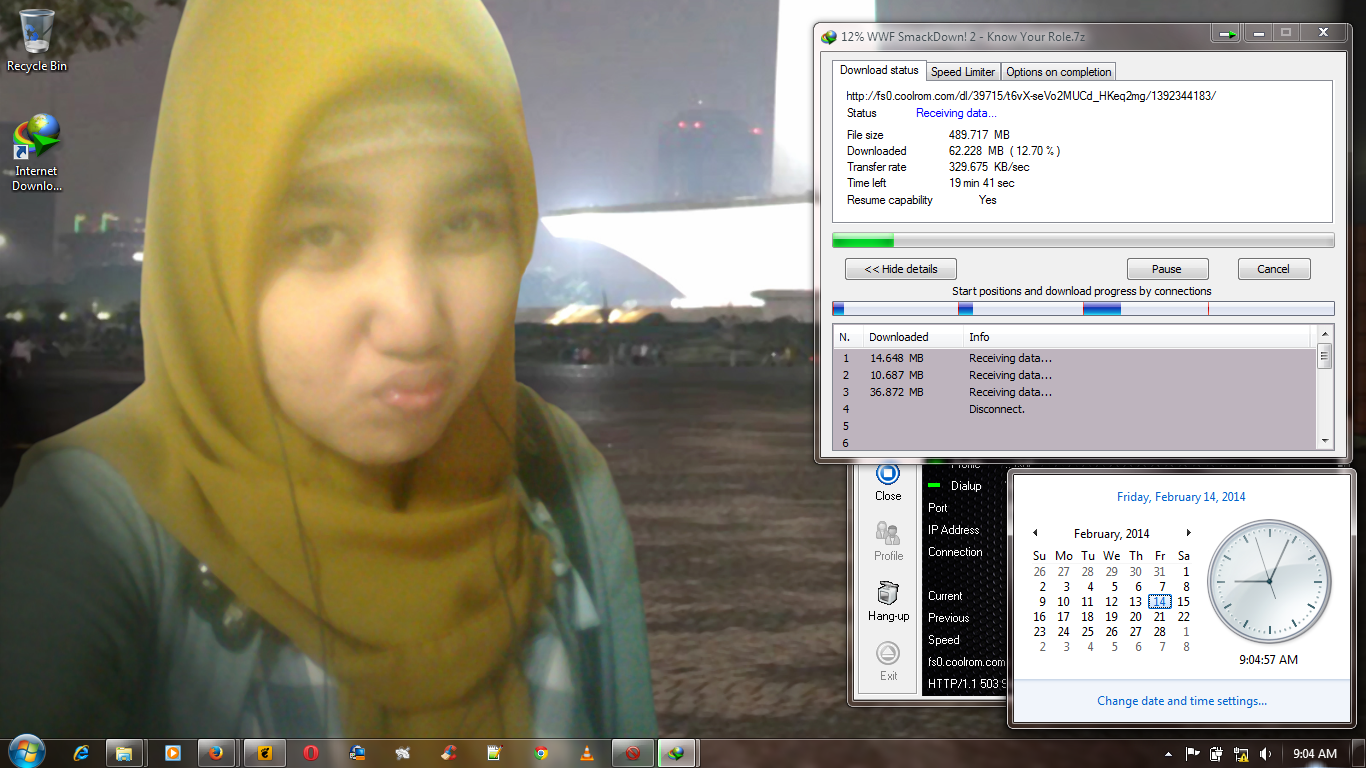Click the CCleaner taskbar icon
This screenshot has width=1366, height=768.
[451, 753]
